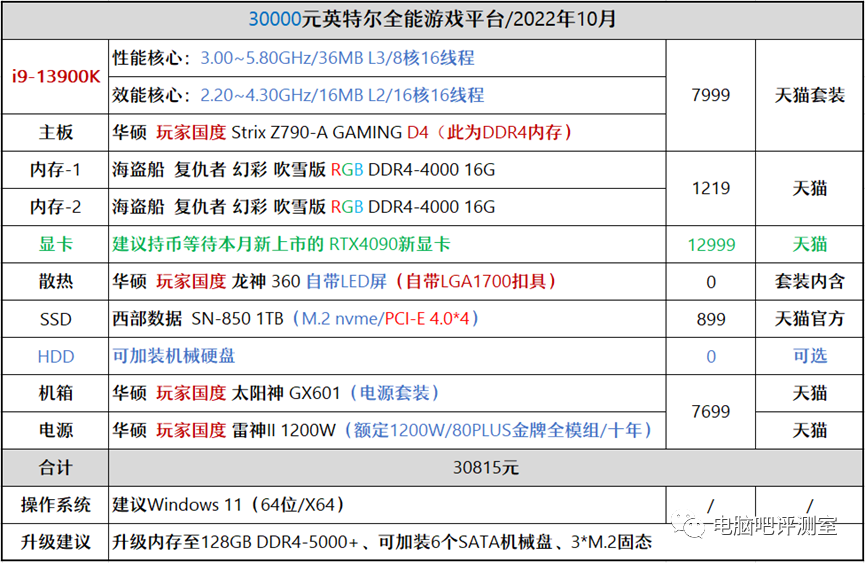Select the 电源 label cell
Screen dimensions: 865x563
pyautogui.click(x=55, y=431)
